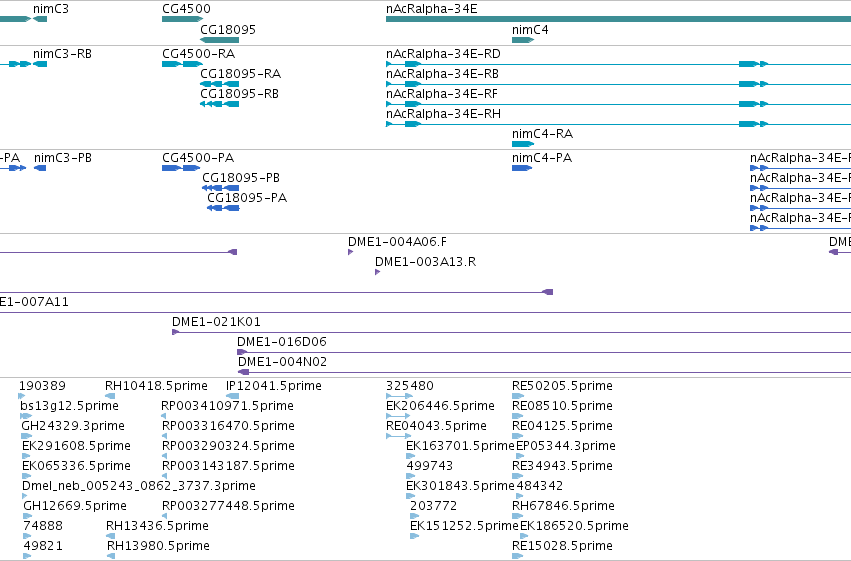851x561 pixels.
Task: Select the DME1-004N02 clone span line
Action: pos(544,372)
